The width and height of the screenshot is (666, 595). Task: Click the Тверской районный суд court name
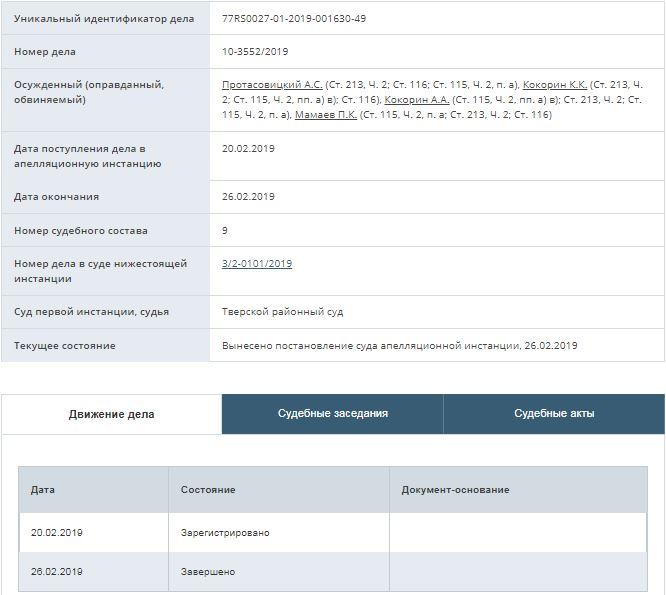282,312
